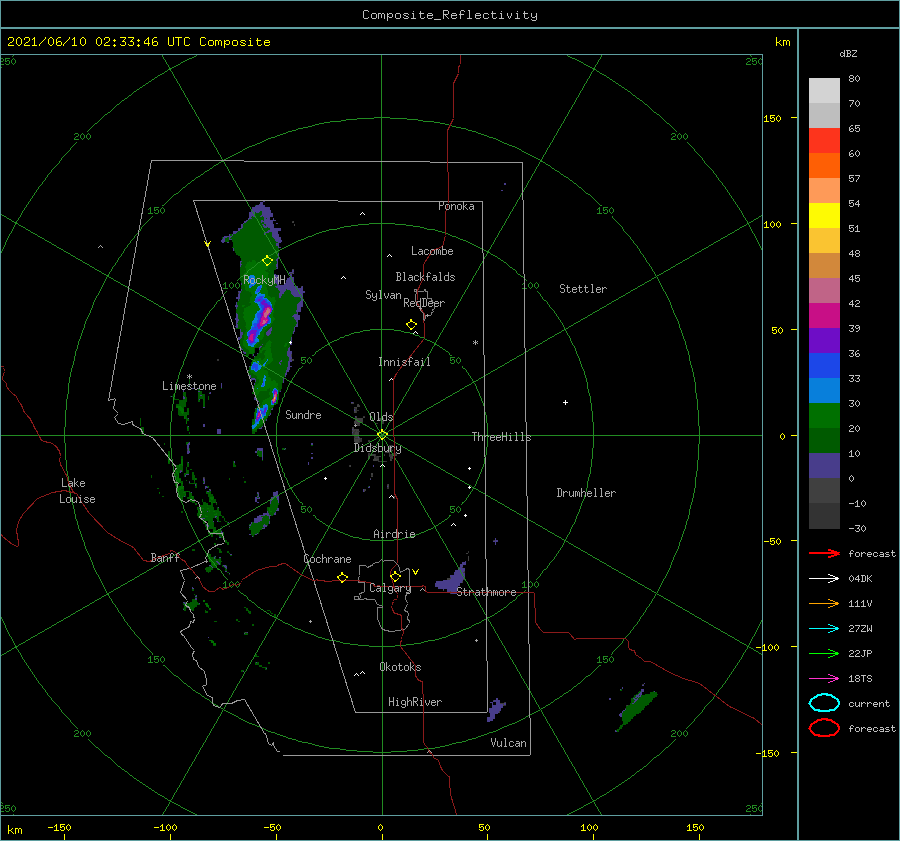Click the Sundre label
Screen dimensions: 900x841
pos(303,414)
